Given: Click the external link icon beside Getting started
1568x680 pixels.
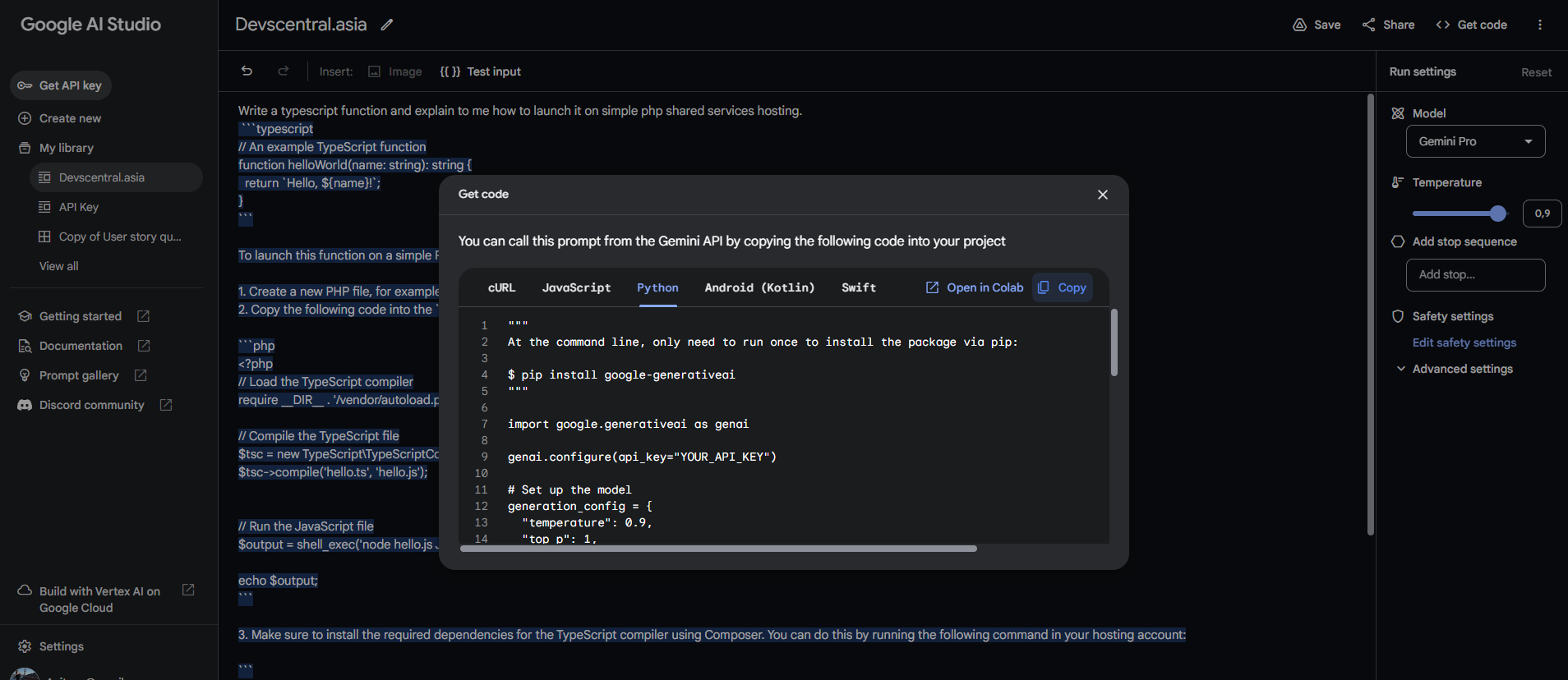Looking at the screenshot, I should (143, 316).
